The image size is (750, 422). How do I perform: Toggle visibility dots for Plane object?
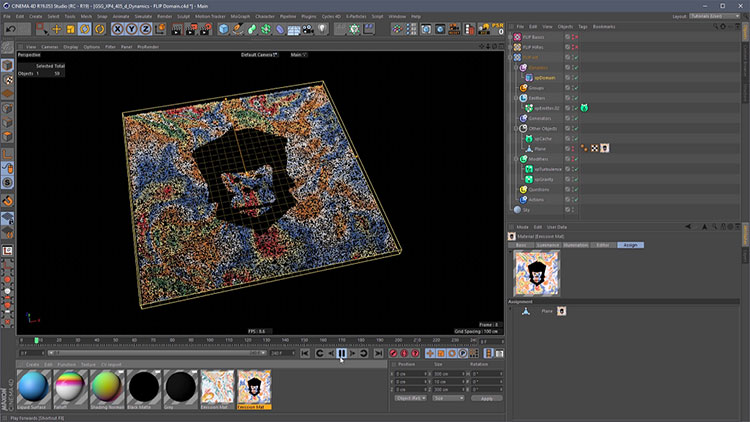pyautogui.click(x=573, y=149)
